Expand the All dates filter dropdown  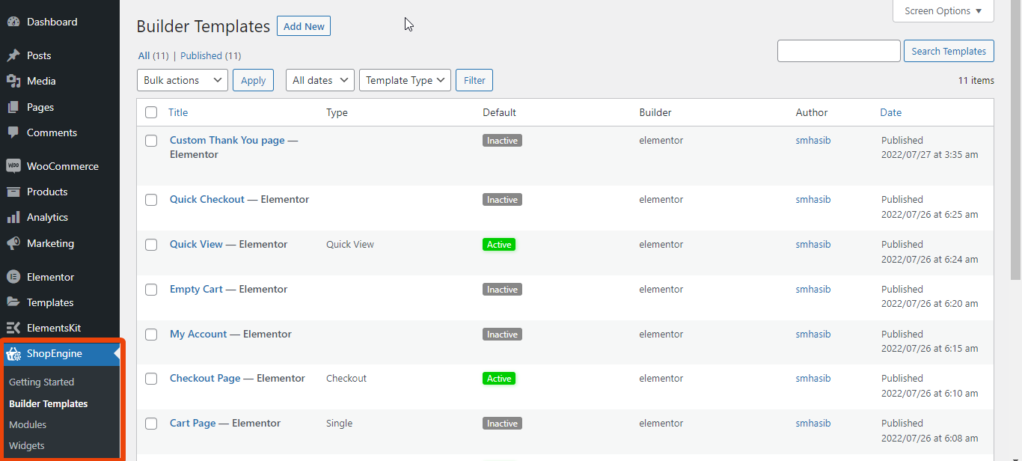[x=320, y=80]
